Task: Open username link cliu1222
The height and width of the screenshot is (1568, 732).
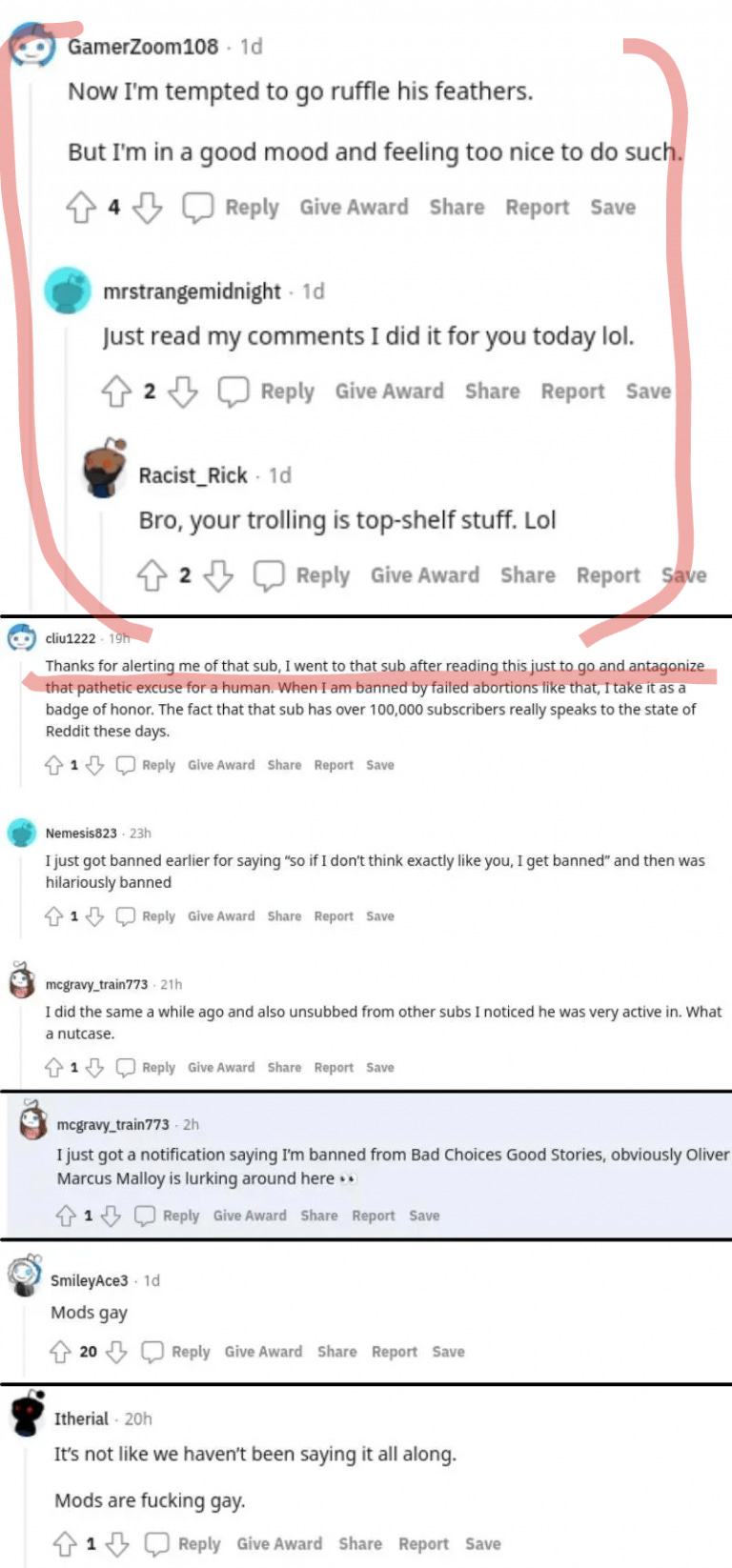Action: [71, 638]
